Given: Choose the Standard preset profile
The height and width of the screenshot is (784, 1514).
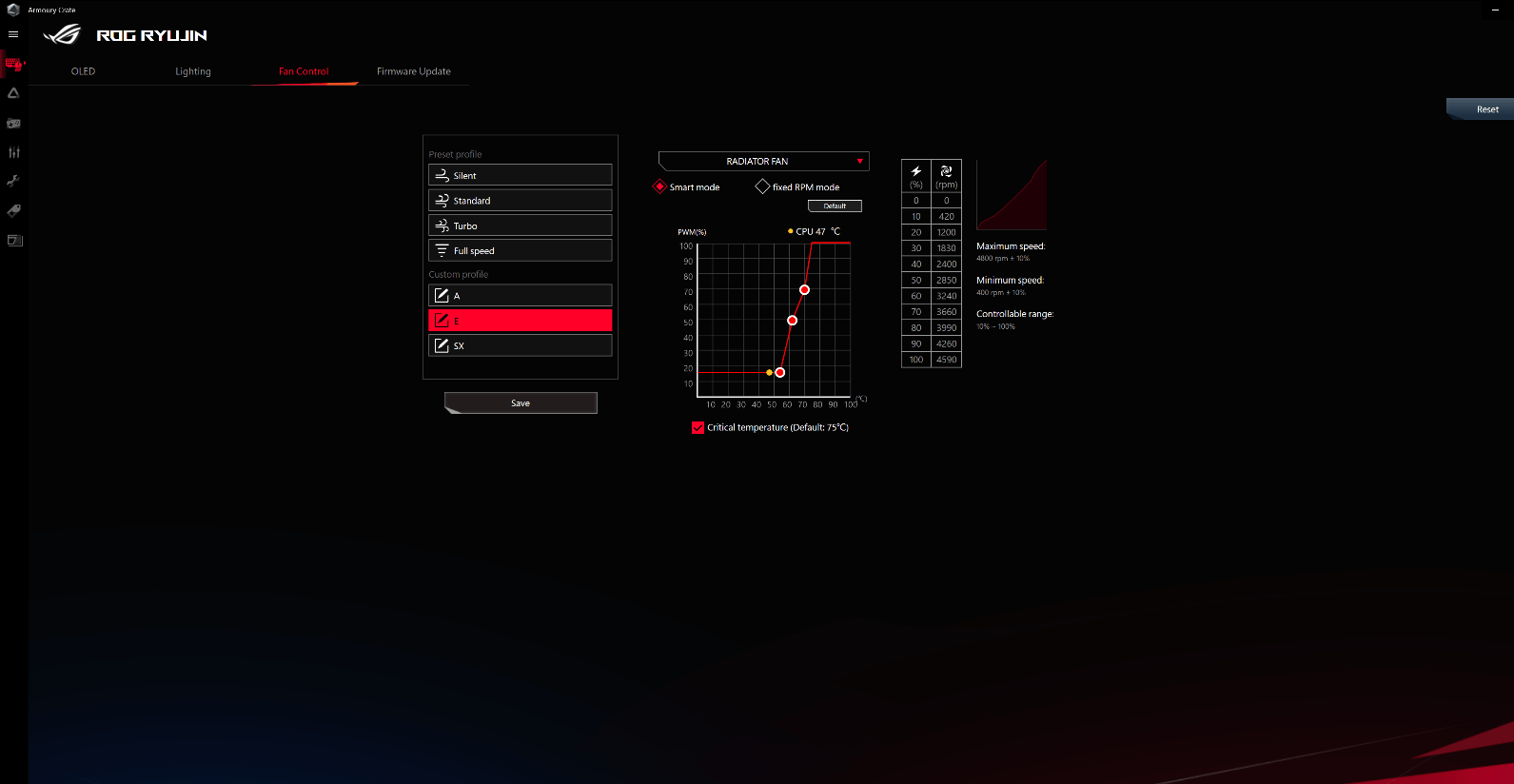Looking at the screenshot, I should coord(521,201).
